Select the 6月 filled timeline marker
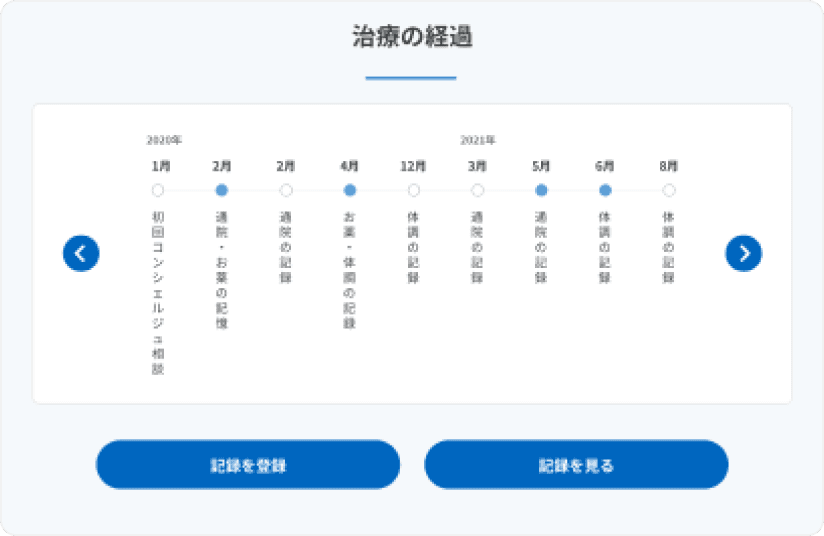Screen dimensions: 824x536 605,190
